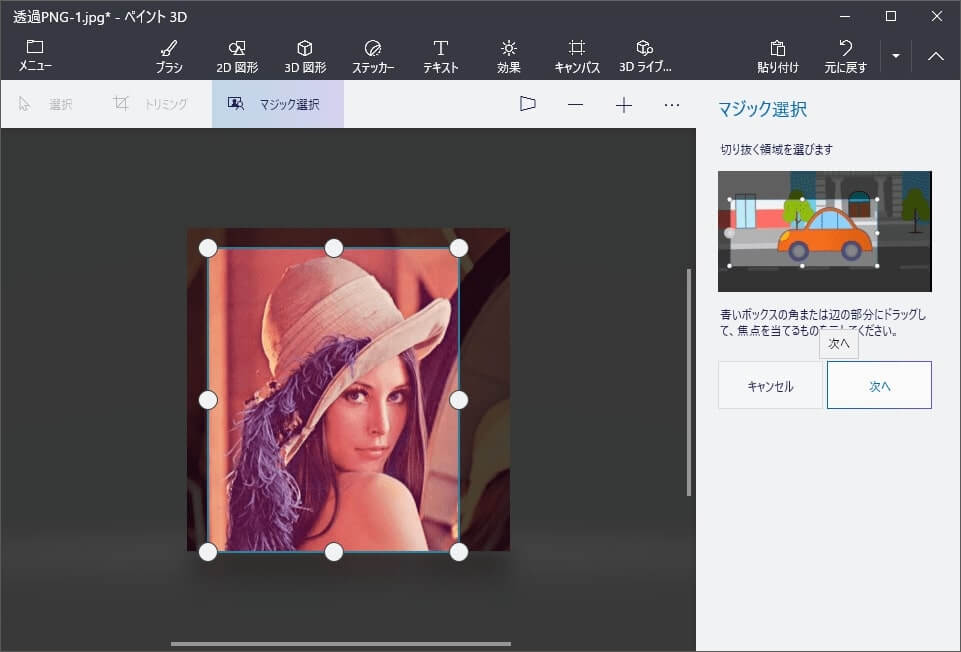Viewport: 961px width, 652px height.
Task: Close the ペイント 3D window
Action: 936,17
